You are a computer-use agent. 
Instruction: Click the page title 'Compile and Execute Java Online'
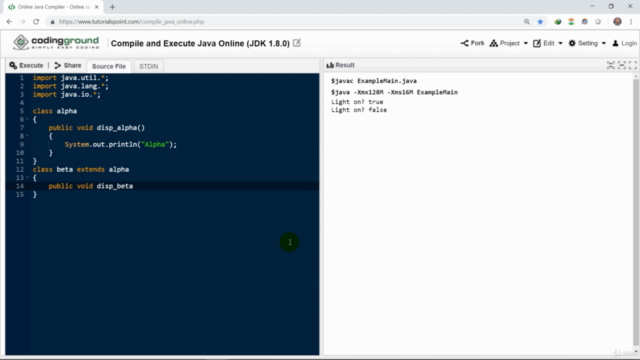click(x=200, y=43)
